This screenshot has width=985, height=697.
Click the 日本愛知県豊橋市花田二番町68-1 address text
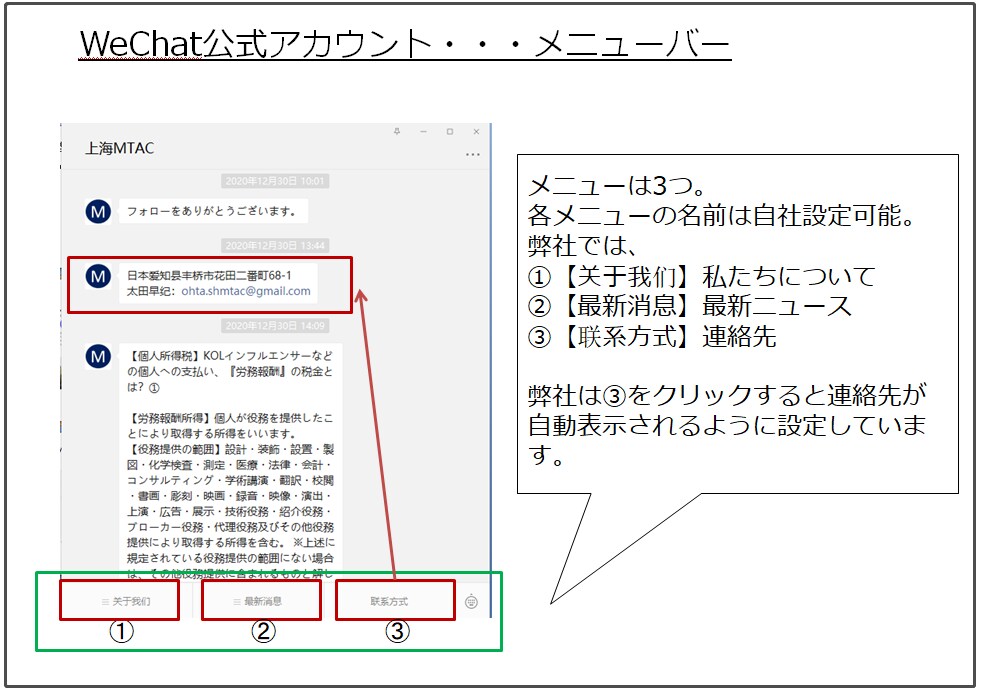tap(209, 275)
